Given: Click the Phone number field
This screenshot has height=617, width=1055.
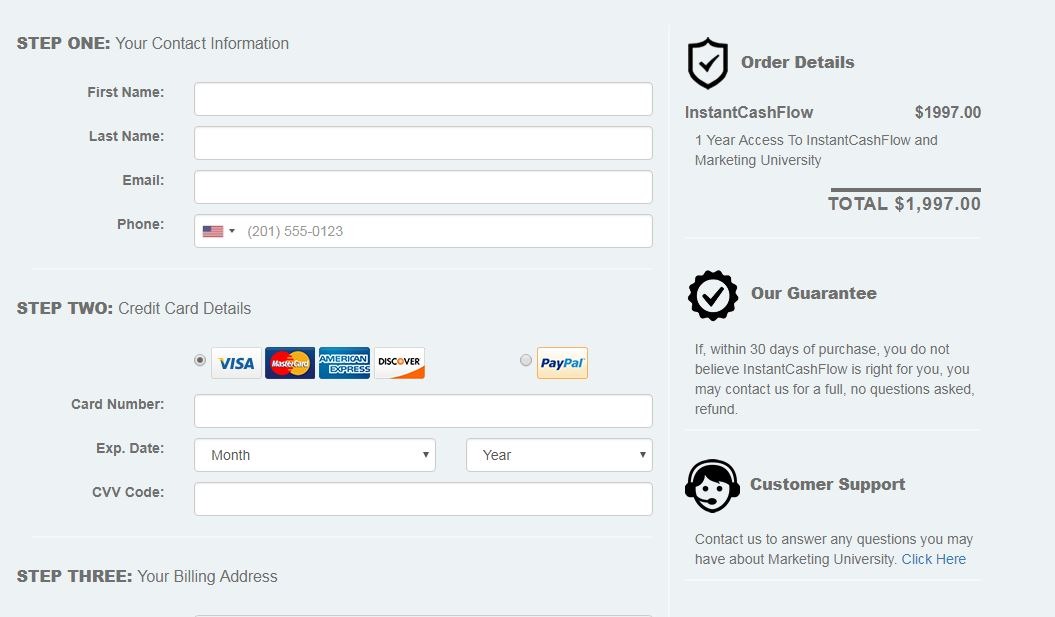Looking at the screenshot, I should (x=445, y=231).
